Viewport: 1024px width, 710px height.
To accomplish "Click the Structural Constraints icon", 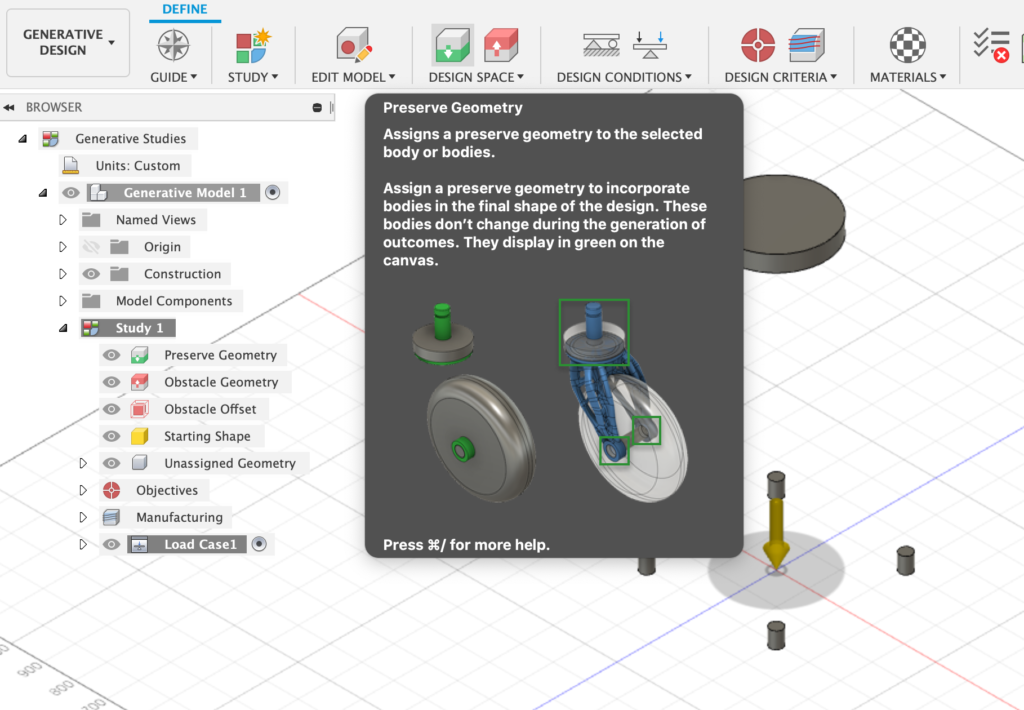I will [602, 45].
